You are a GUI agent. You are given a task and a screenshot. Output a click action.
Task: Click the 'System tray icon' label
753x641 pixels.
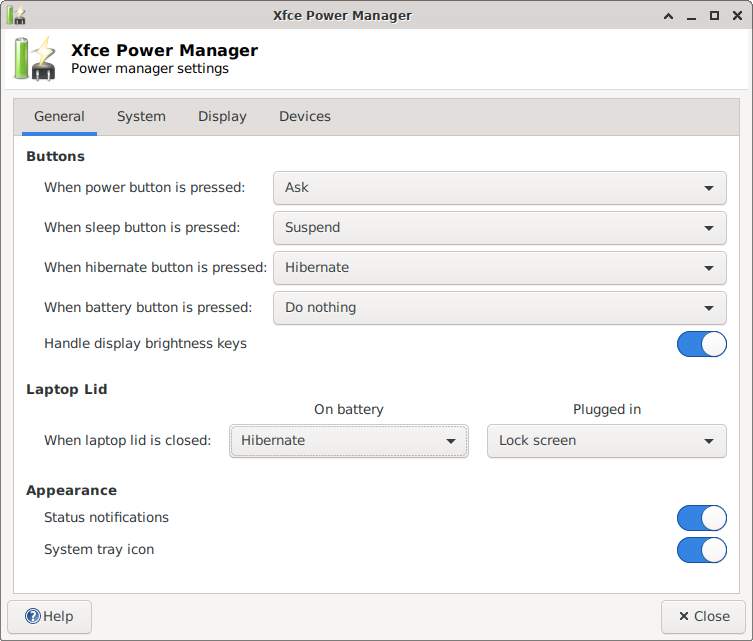(x=99, y=550)
